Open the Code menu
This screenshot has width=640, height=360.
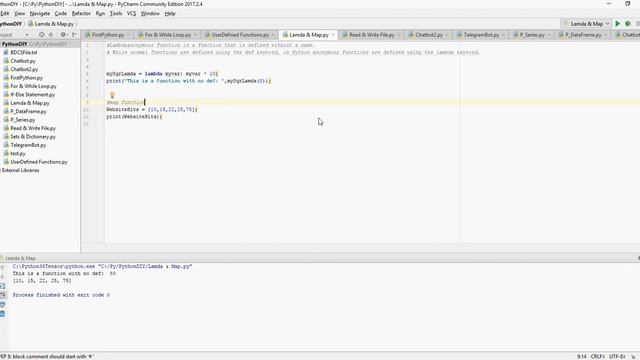pos(60,13)
